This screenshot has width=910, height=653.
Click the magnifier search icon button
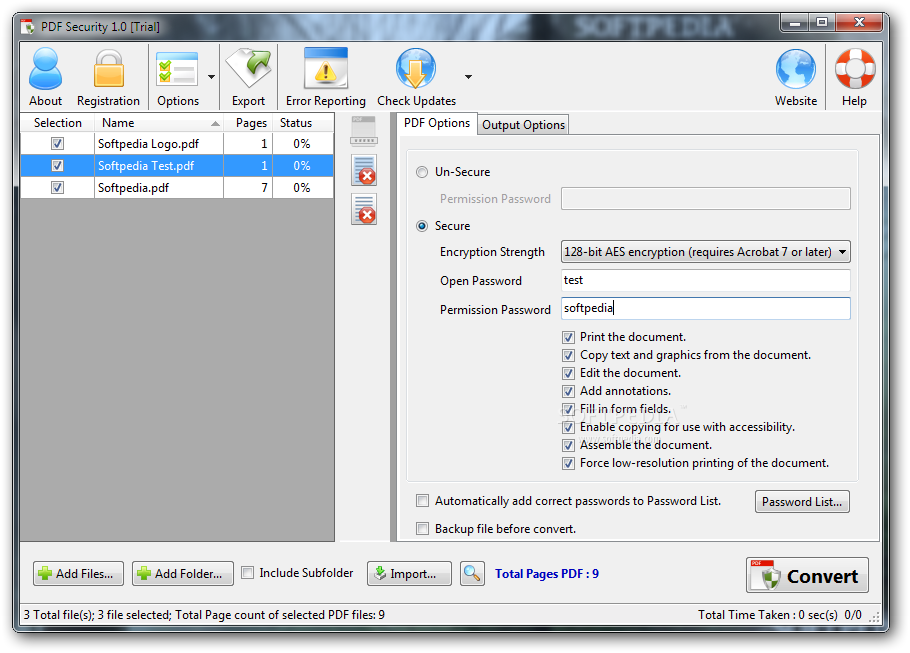point(472,573)
